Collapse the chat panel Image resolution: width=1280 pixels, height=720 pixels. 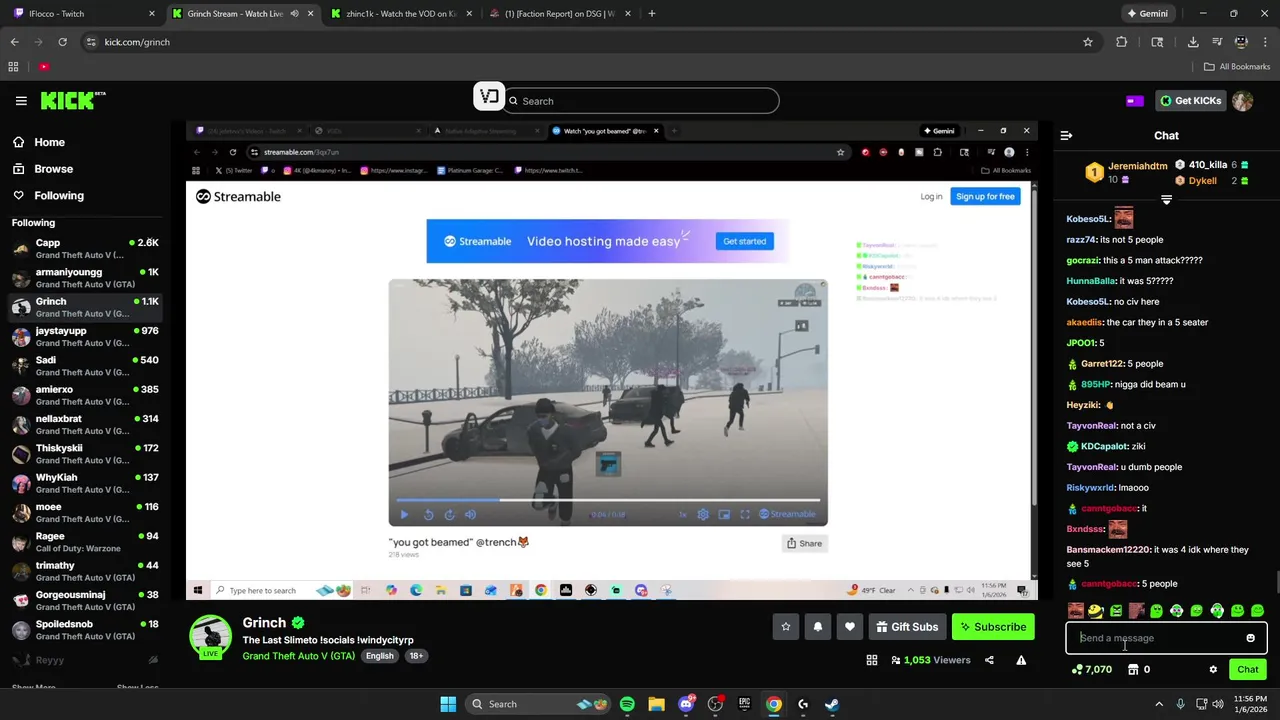pyautogui.click(x=1066, y=135)
